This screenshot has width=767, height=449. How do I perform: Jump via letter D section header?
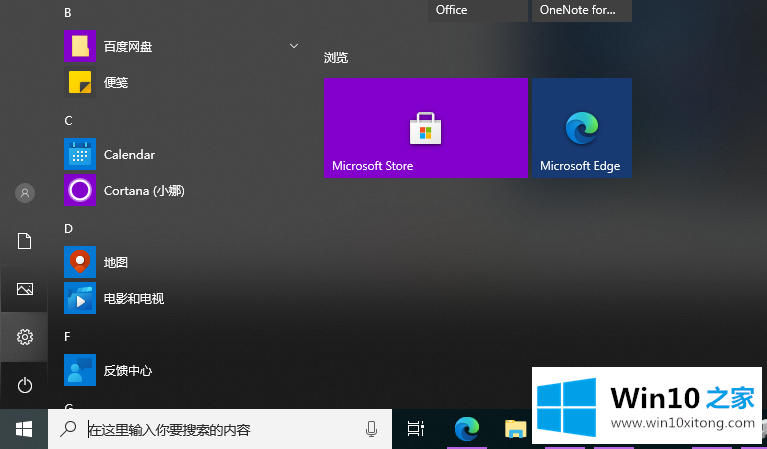coord(68,228)
